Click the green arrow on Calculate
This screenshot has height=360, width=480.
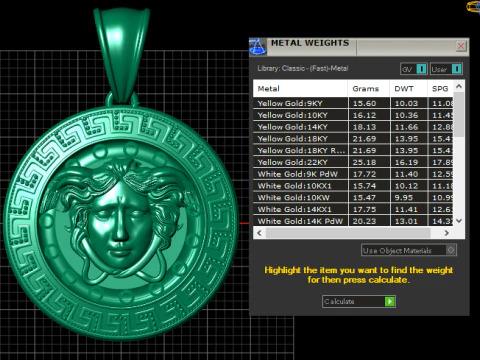(x=389, y=301)
